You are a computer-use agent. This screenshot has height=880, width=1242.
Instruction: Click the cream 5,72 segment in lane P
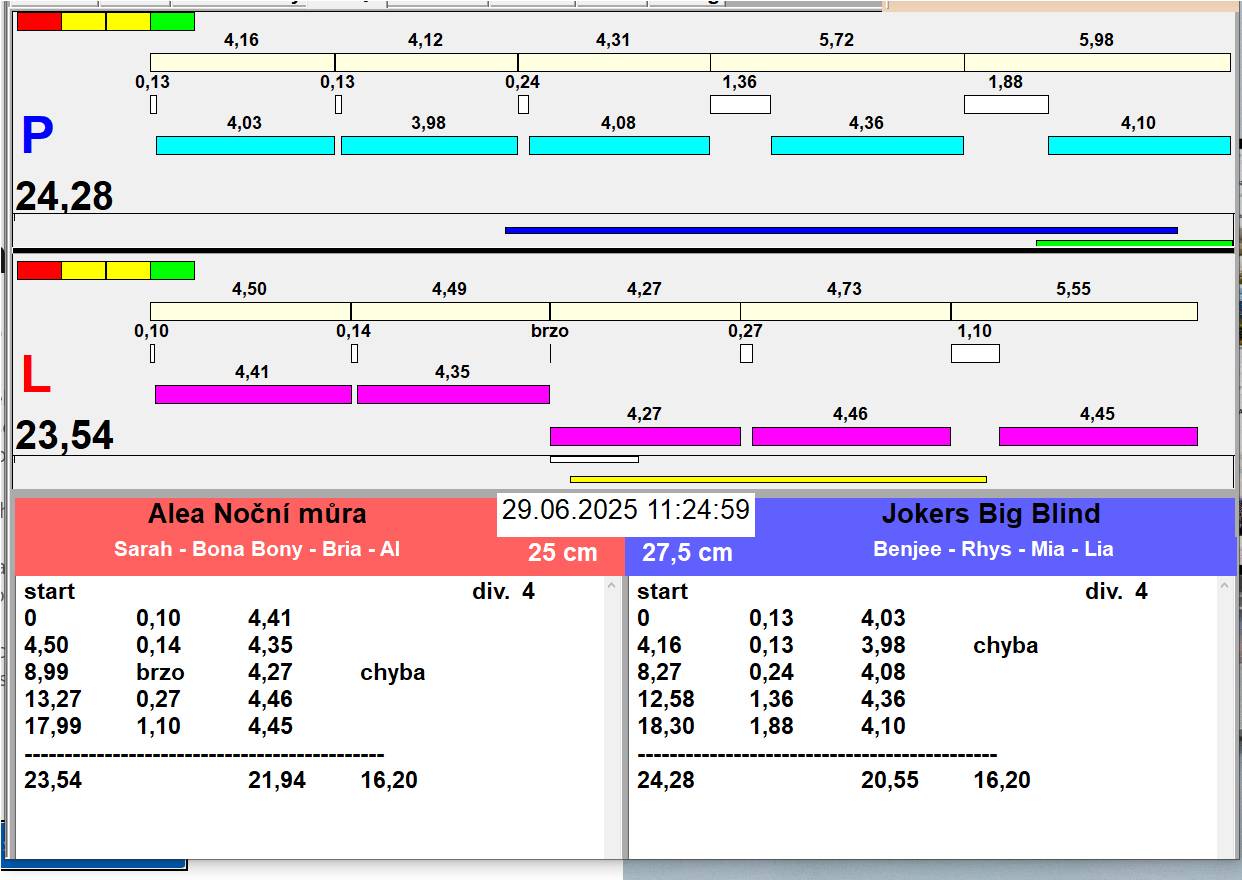tap(837, 62)
